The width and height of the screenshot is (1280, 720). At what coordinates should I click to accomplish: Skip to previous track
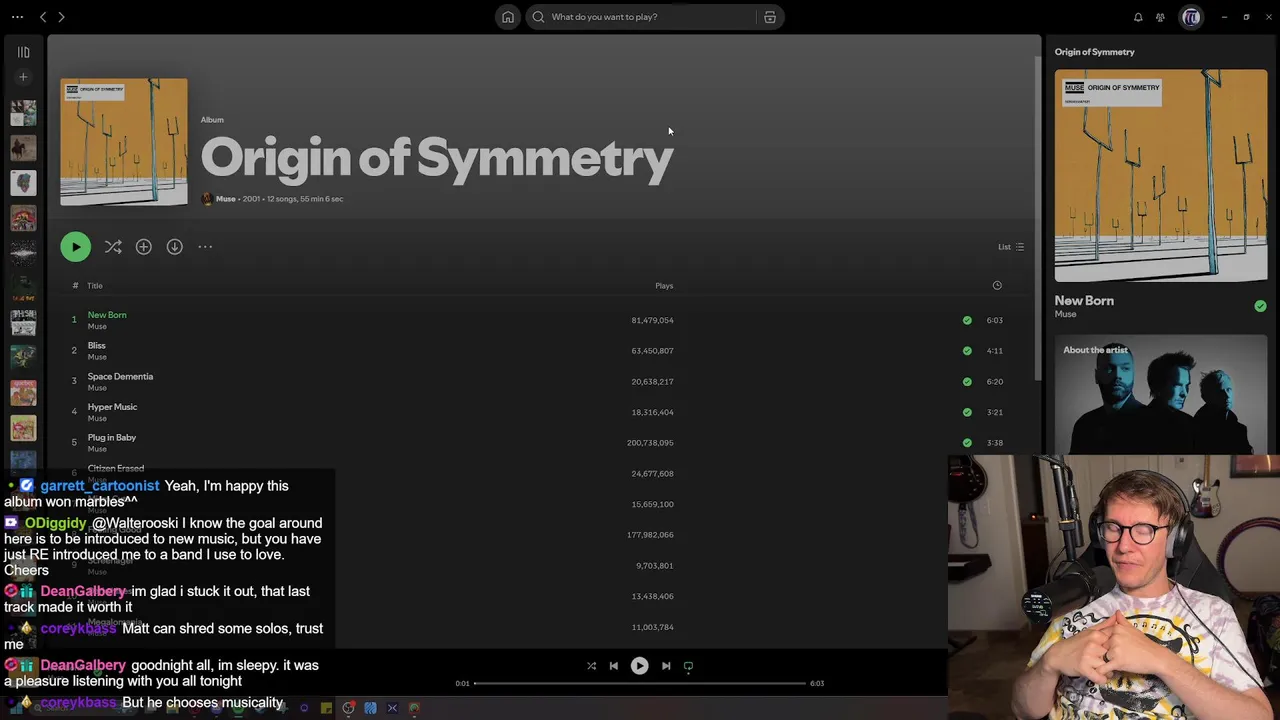(614, 666)
